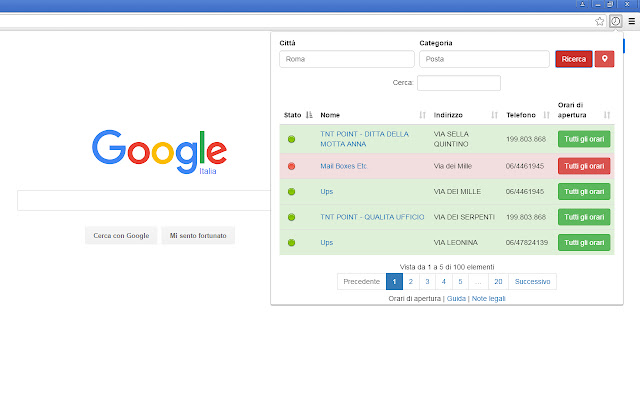Click Vista da 1 a 5 status text
The image size is (640, 400).
(x=447, y=267)
